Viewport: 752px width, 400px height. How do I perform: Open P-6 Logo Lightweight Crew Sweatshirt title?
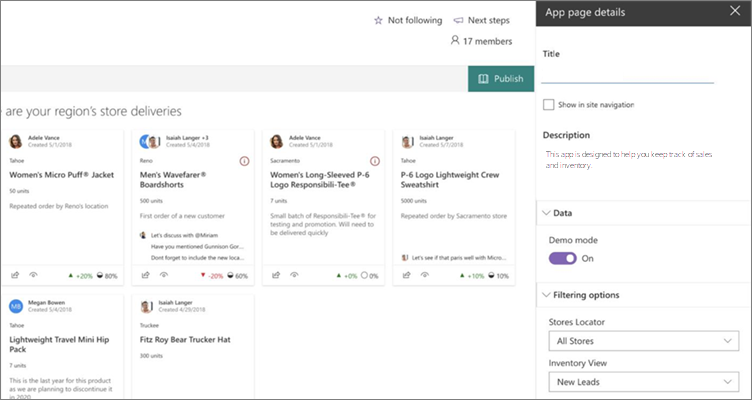click(x=450, y=180)
